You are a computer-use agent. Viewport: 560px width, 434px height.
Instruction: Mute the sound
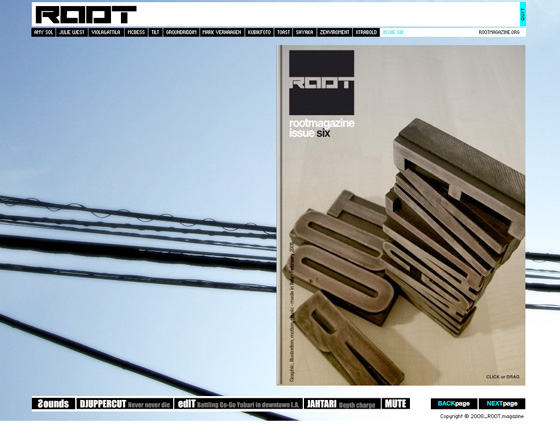(396, 404)
